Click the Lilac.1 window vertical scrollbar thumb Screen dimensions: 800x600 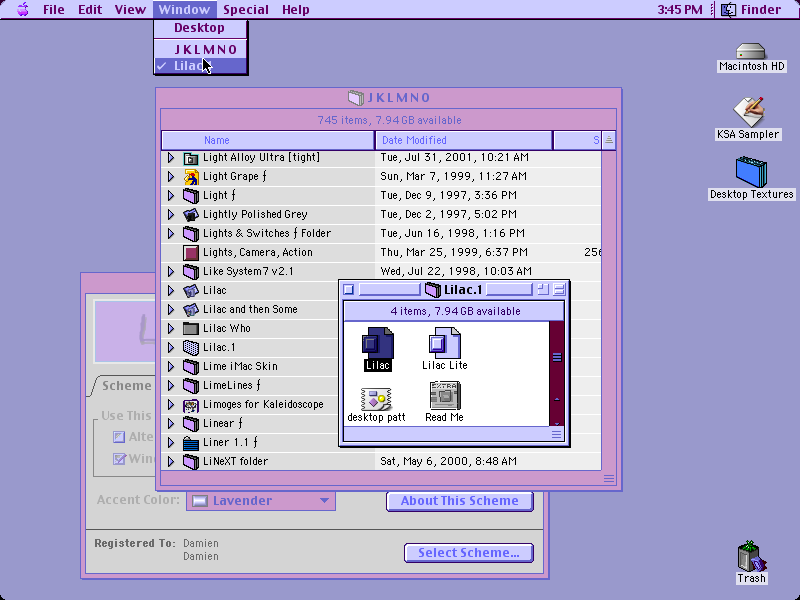(557, 357)
